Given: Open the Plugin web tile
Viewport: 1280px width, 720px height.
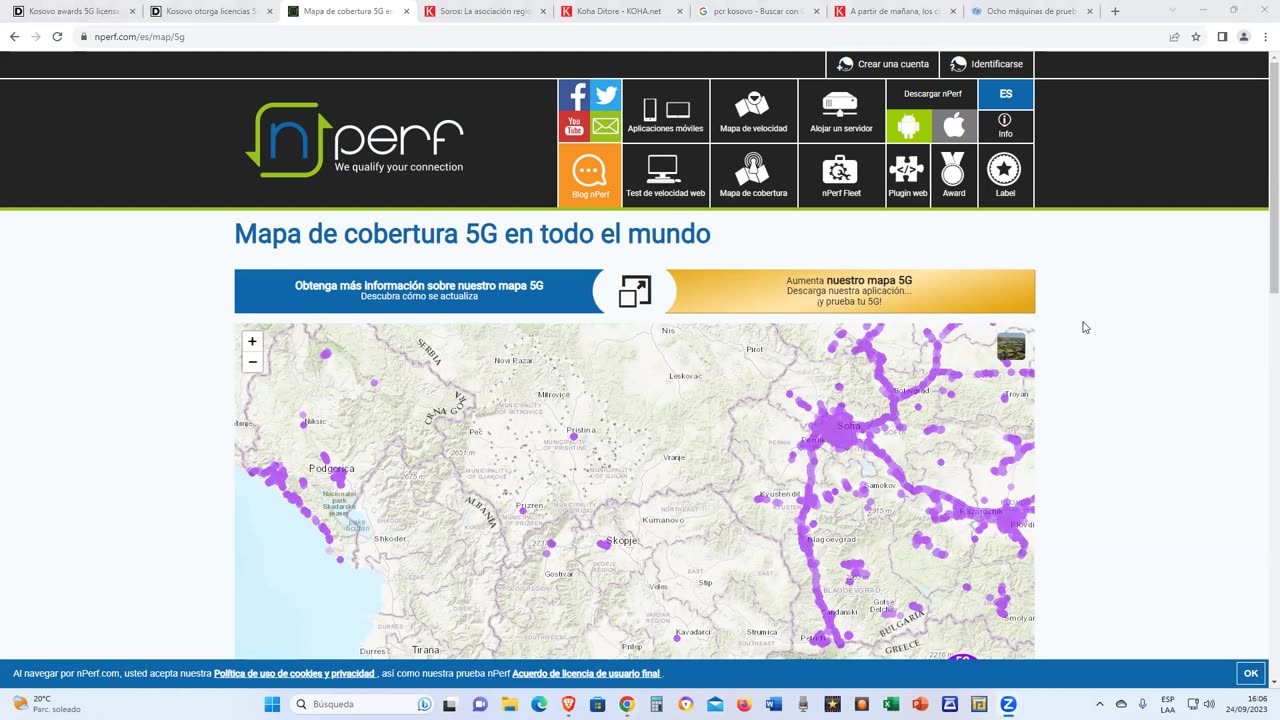Looking at the screenshot, I should point(908,176).
